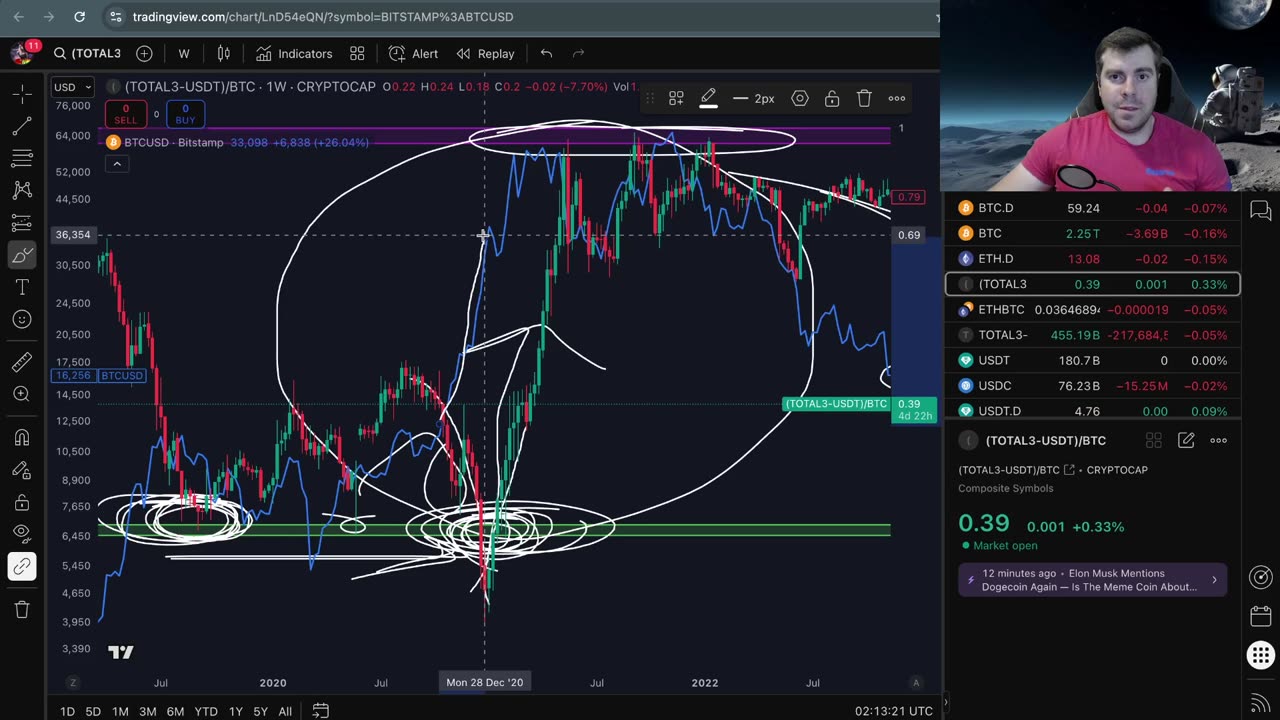Open the USD currency dropdown
Screen dimensions: 1280x720
point(73,87)
